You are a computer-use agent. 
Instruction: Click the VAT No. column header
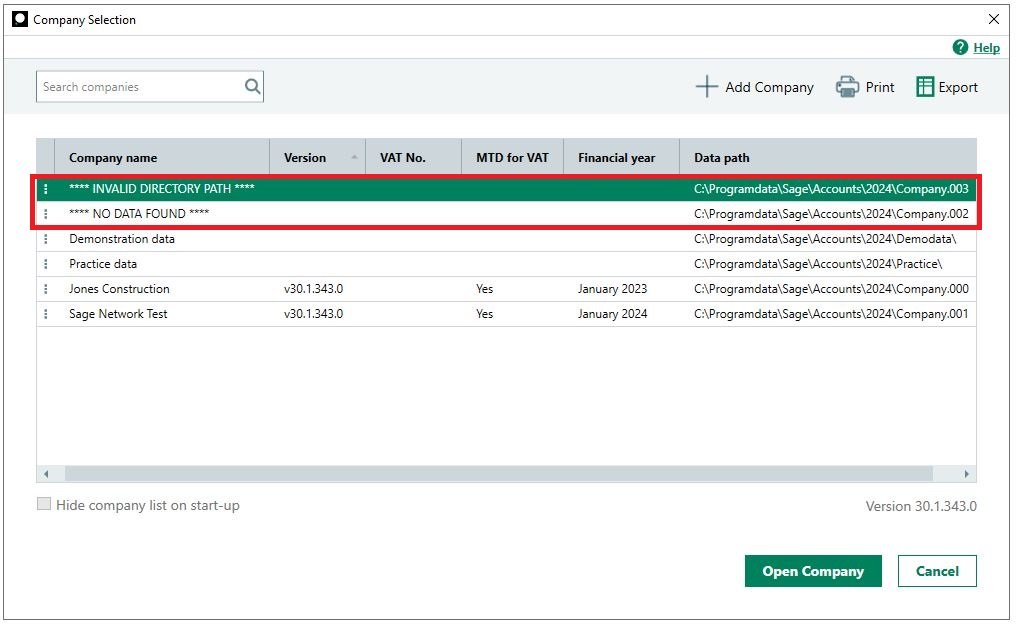[x=414, y=158]
